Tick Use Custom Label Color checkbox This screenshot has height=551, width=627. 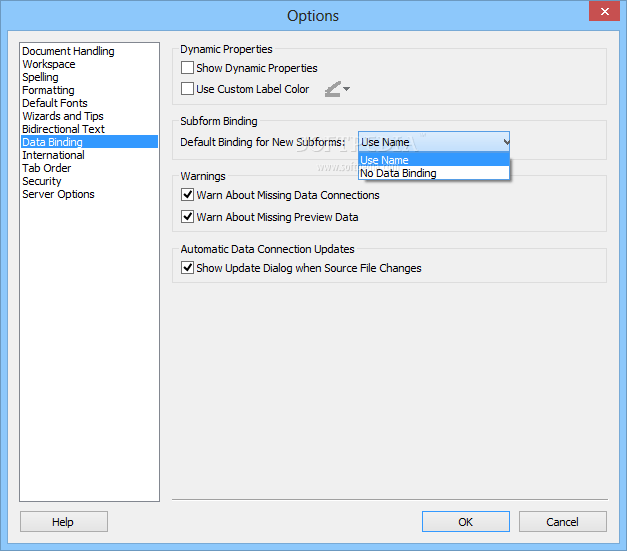pos(187,88)
